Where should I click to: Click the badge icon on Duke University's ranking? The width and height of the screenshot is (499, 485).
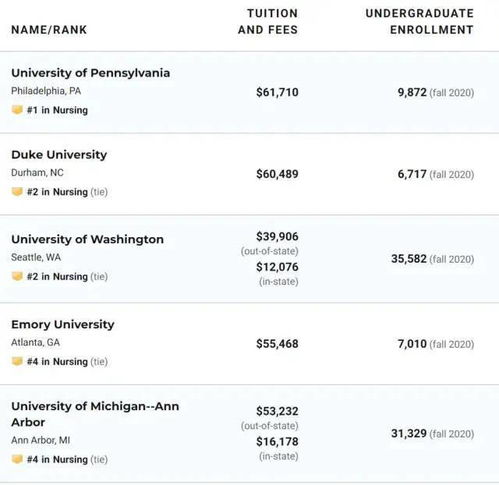coord(17,192)
